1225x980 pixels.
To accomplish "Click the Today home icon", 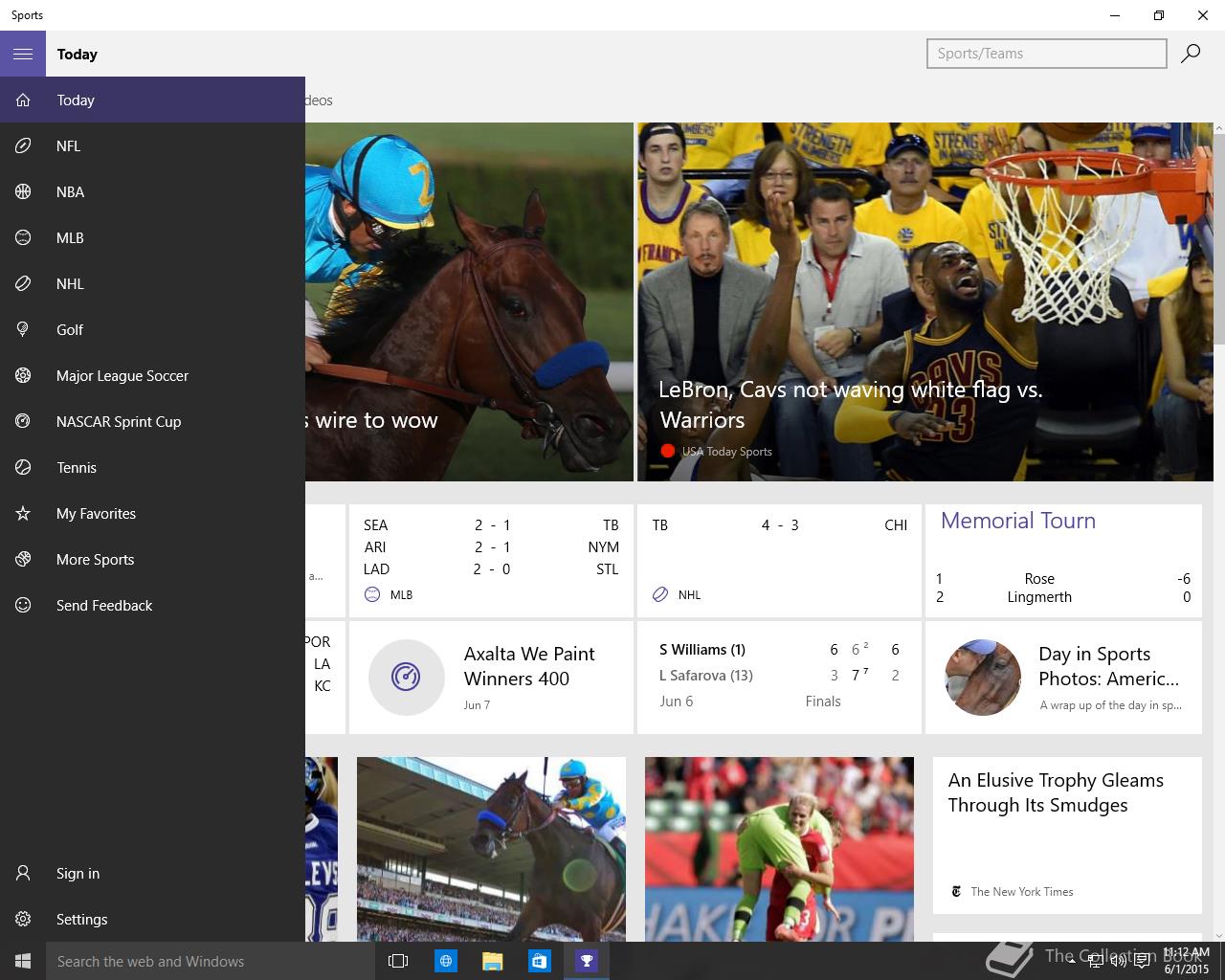I will pos(23,100).
